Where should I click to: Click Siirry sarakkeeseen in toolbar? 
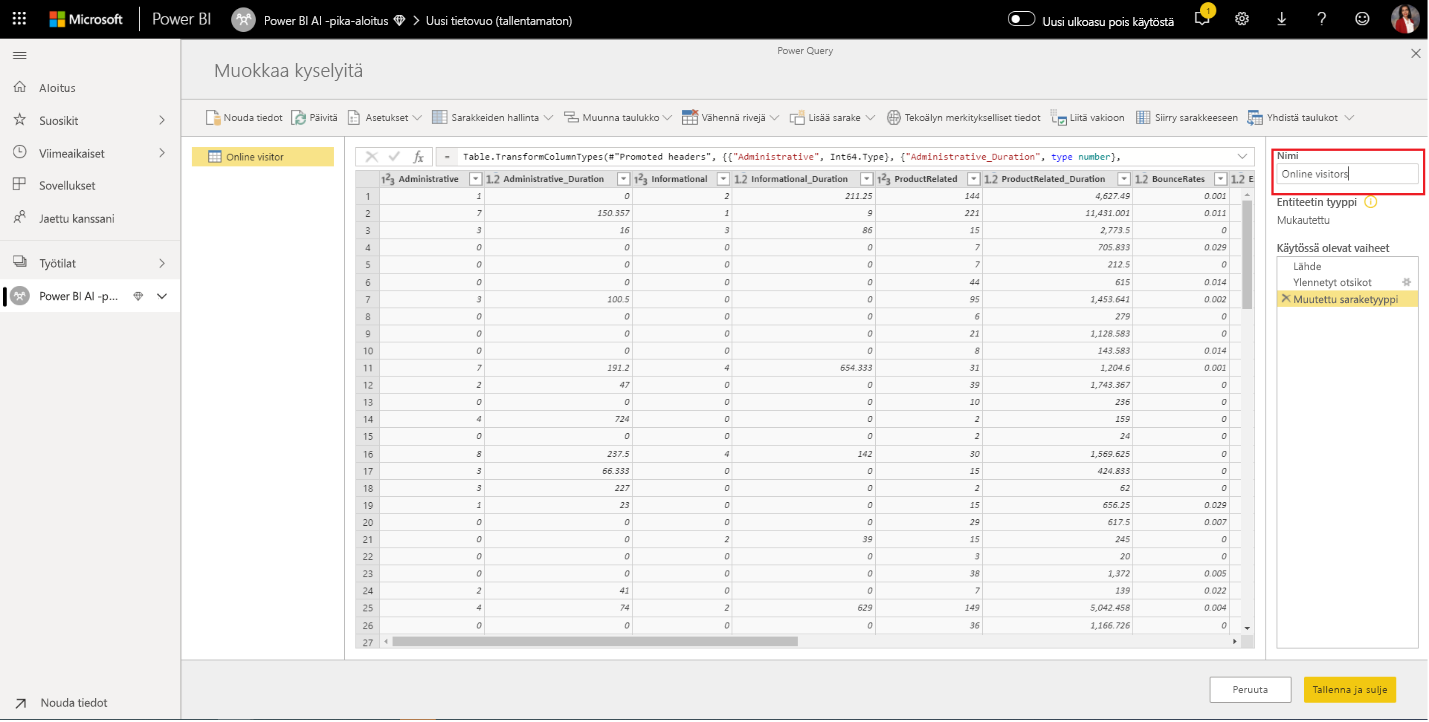click(1186, 118)
